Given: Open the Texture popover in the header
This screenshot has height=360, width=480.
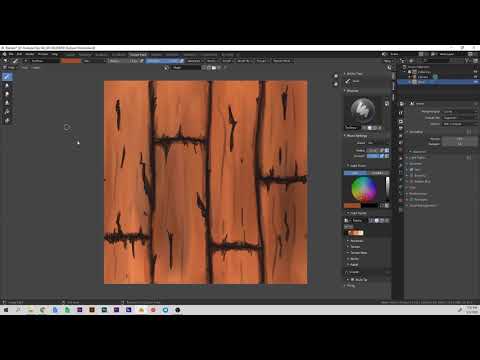Looking at the screenshot, I should coord(211,61).
